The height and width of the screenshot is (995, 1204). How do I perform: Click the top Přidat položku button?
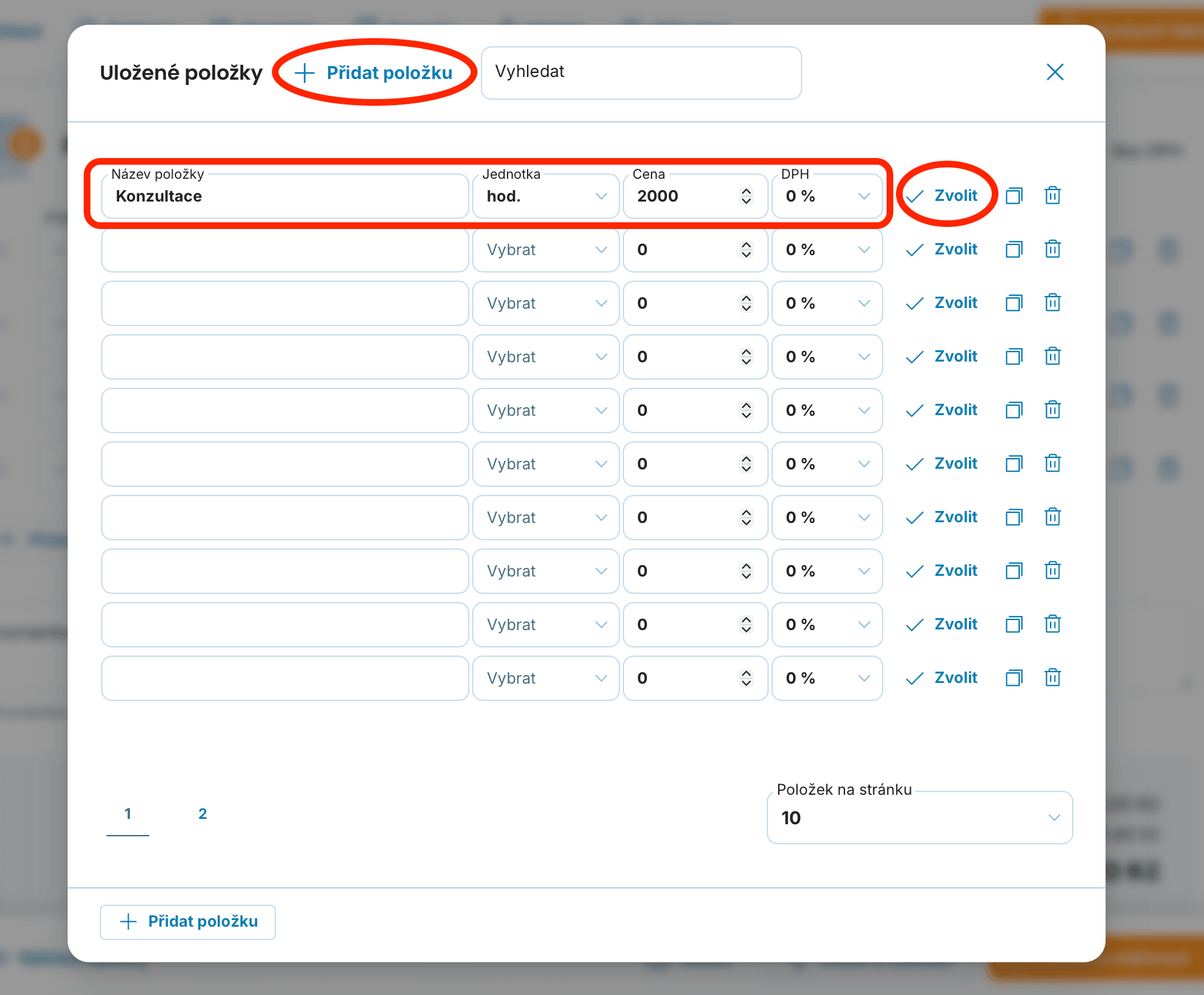pos(374,72)
